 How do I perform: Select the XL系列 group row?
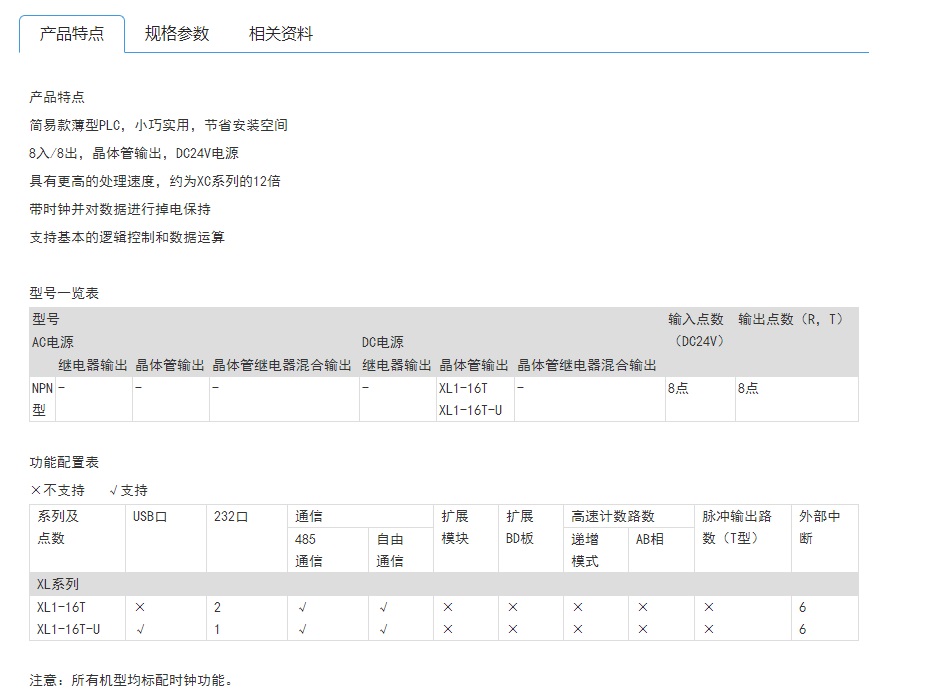pyautogui.click(x=58, y=584)
